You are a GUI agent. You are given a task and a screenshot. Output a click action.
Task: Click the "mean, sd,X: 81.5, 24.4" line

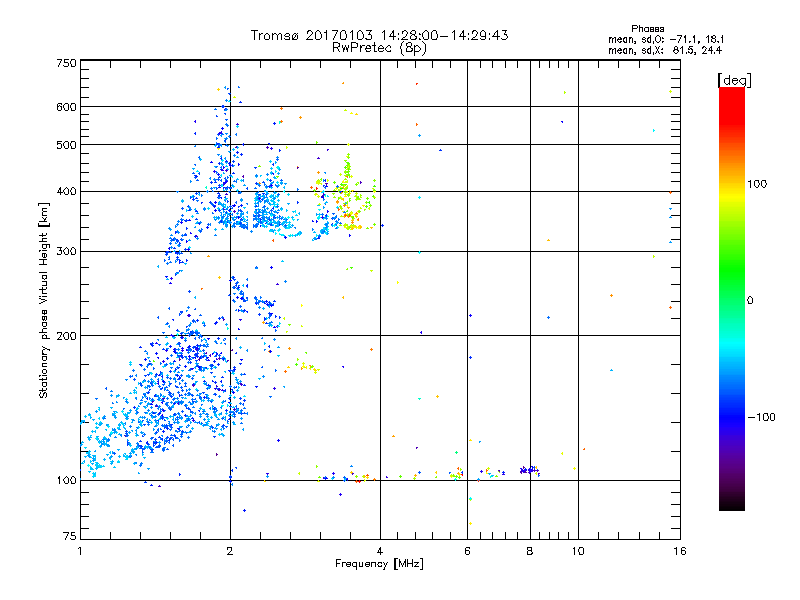(x=665, y=50)
